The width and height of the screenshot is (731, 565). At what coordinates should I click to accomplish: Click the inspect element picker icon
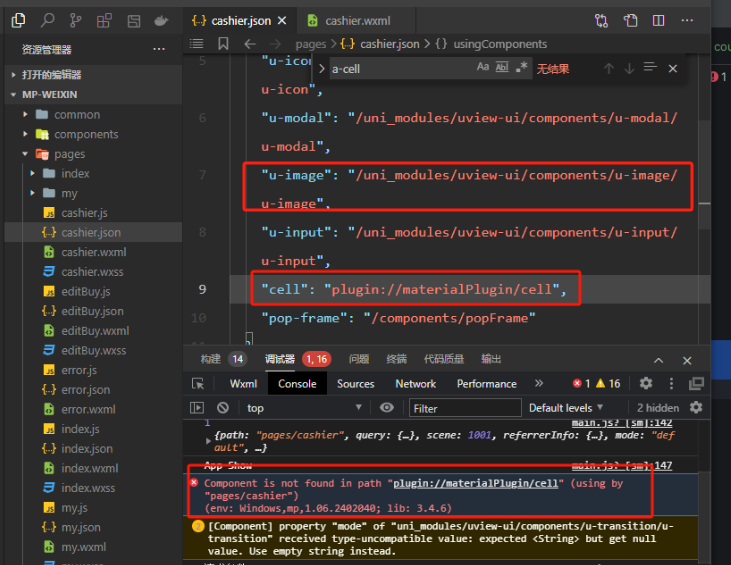[x=198, y=384]
